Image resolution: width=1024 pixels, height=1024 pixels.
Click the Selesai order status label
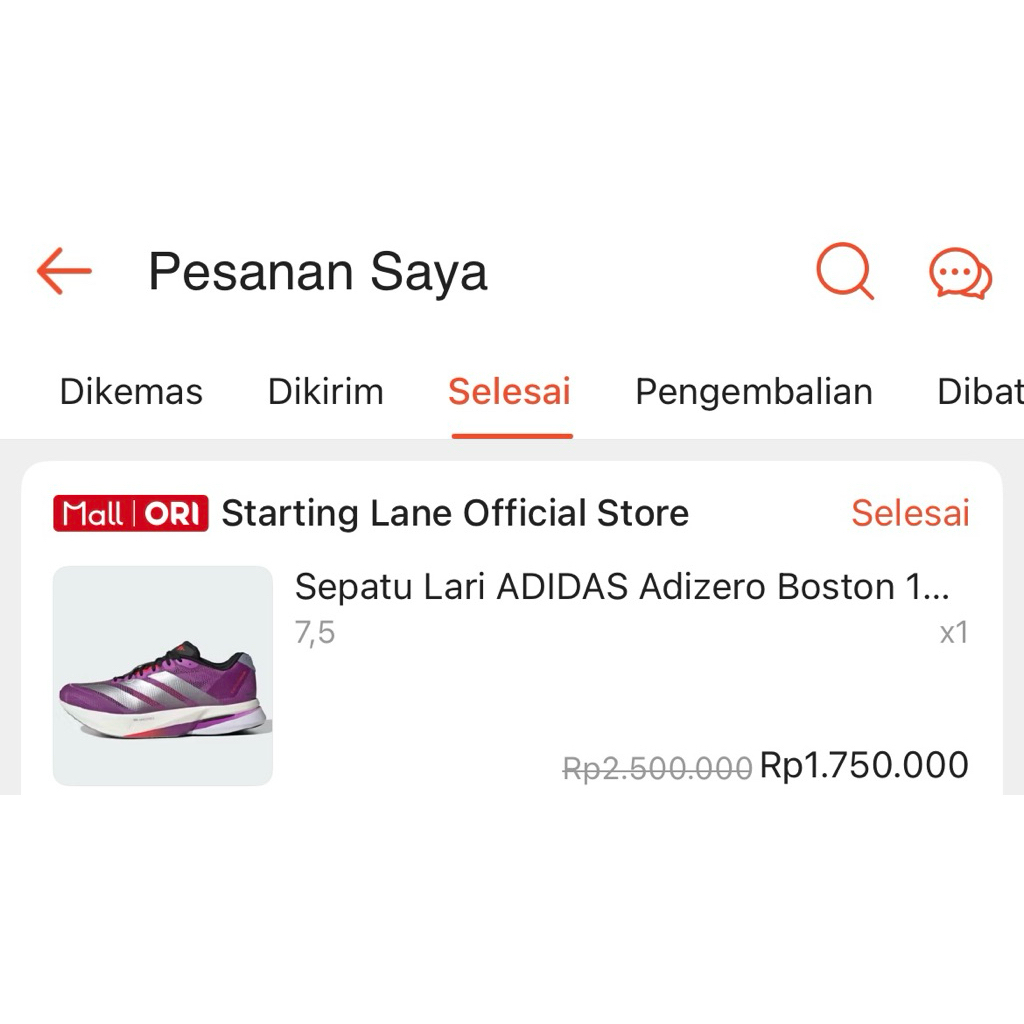[x=910, y=513]
